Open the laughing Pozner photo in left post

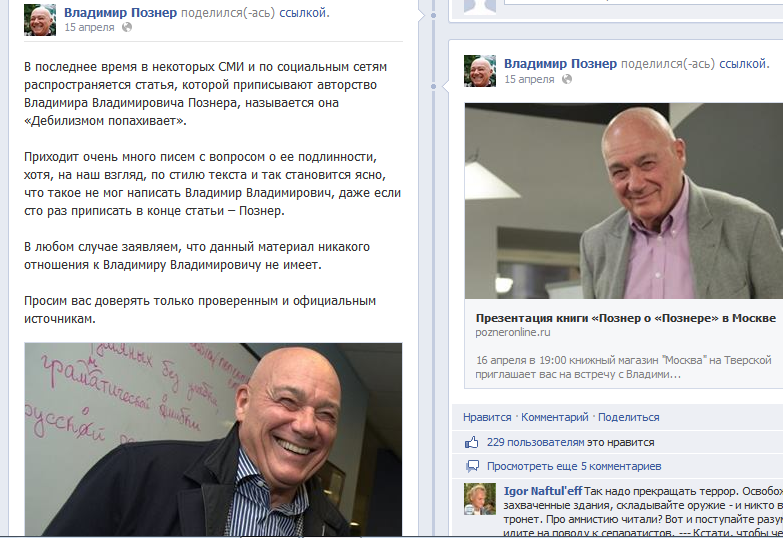click(x=213, y=440)
